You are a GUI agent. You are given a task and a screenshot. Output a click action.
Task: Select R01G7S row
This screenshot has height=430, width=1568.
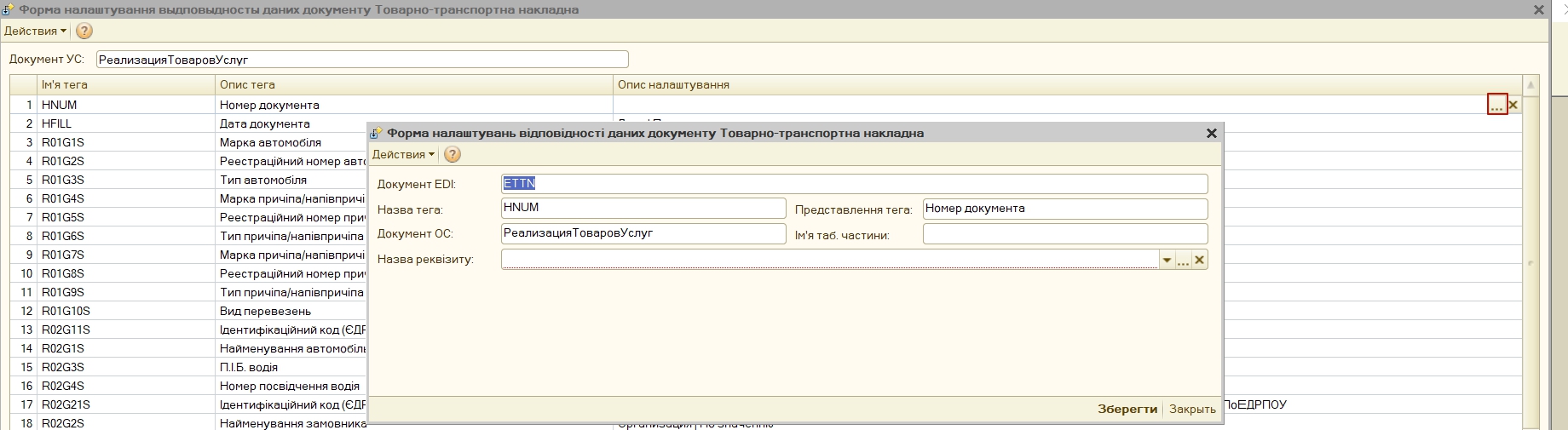(126, 255)
